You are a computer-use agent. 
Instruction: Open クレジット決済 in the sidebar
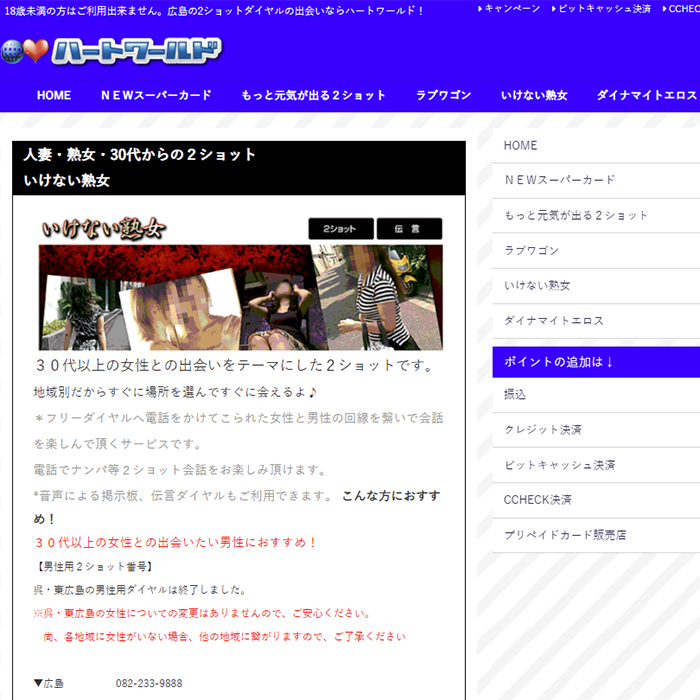[x=596, y=430]
